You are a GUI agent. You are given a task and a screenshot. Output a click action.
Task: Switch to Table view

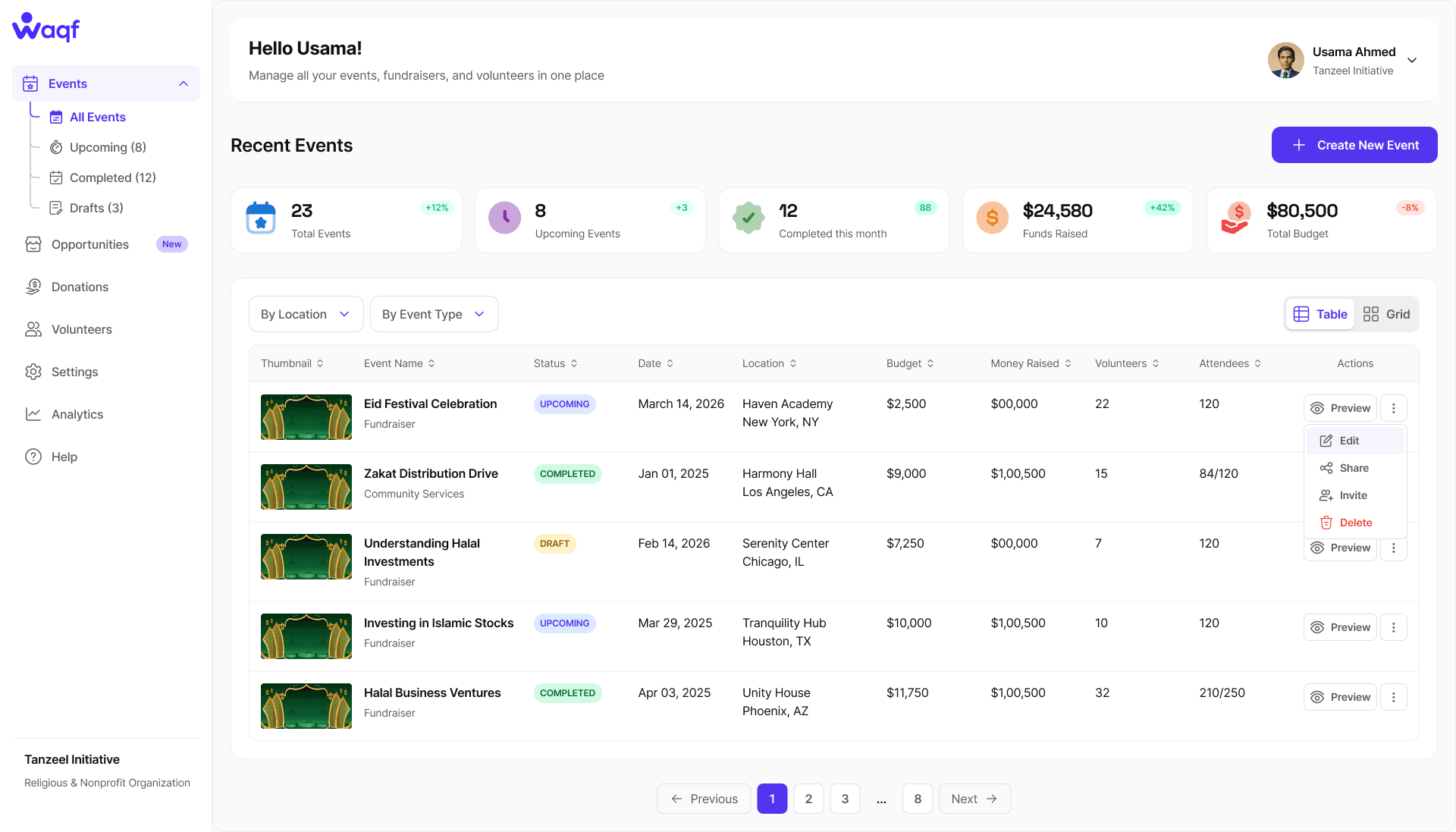1320,314
